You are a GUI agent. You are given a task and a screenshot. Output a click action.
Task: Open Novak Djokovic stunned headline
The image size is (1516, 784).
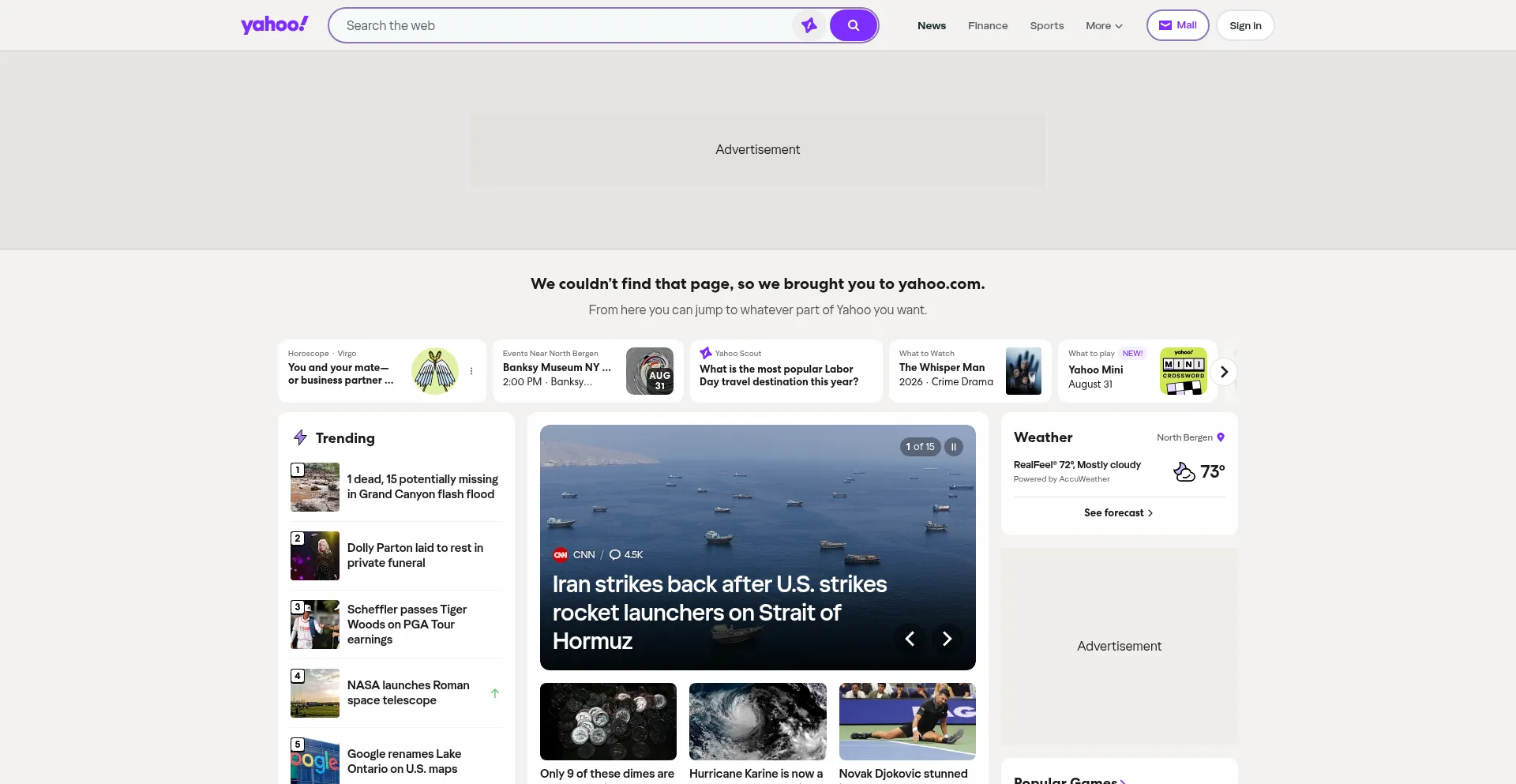coord(903,775)
